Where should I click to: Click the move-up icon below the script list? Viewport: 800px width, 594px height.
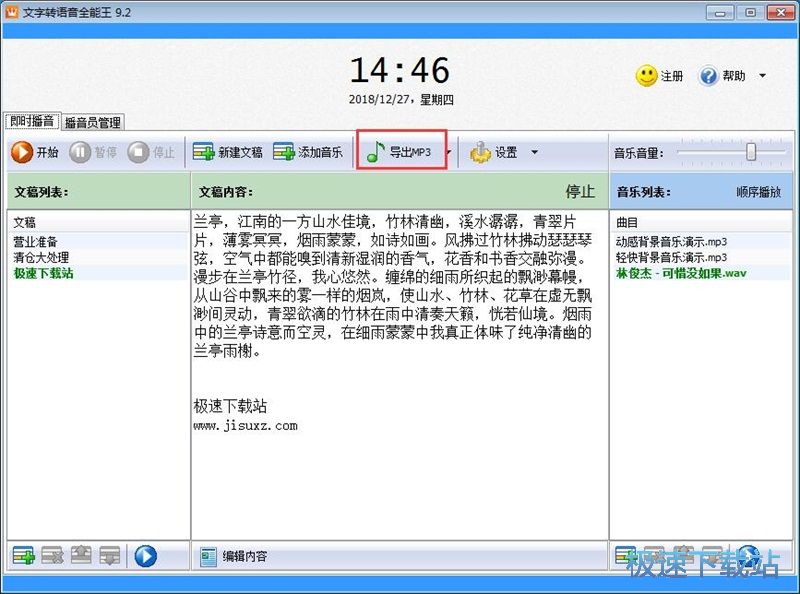coord(81,555)
